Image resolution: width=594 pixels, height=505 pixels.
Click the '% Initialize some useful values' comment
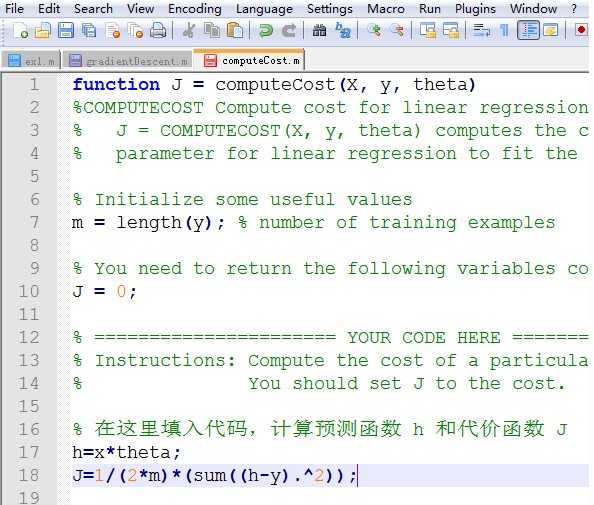[242, 199]
